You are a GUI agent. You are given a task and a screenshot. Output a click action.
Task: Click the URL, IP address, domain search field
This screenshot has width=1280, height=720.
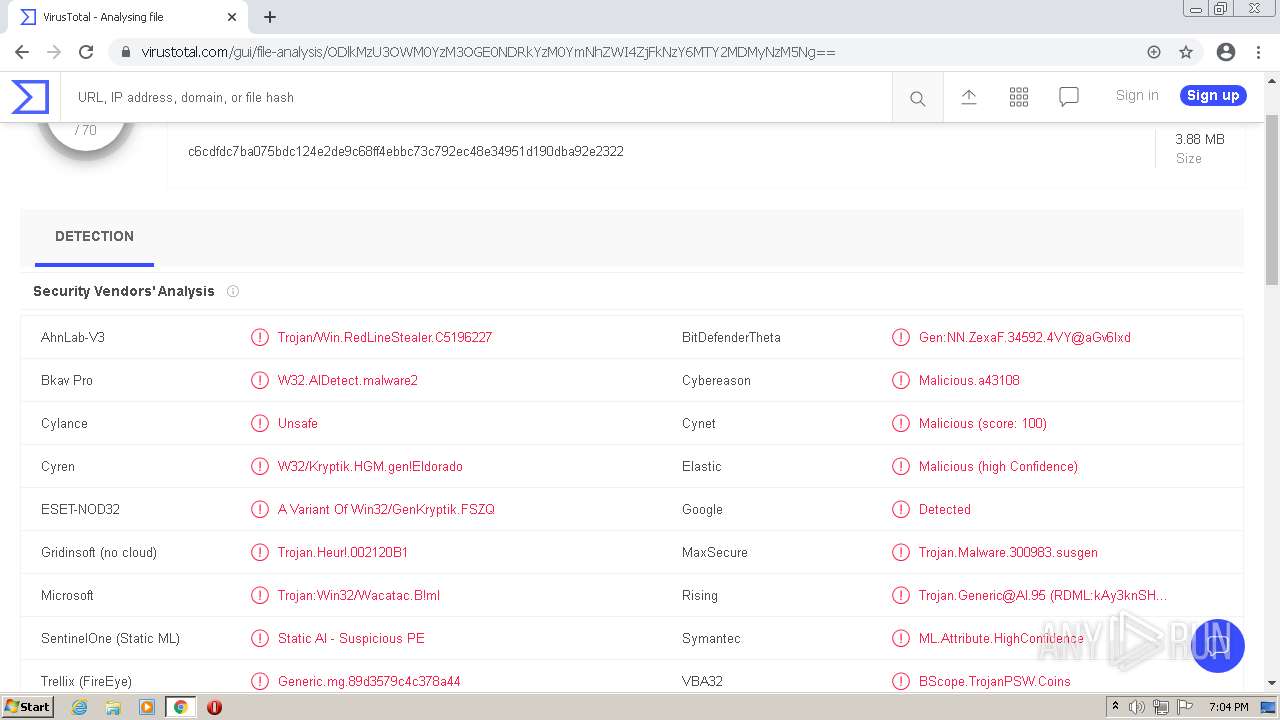click(x=476, y=97)
